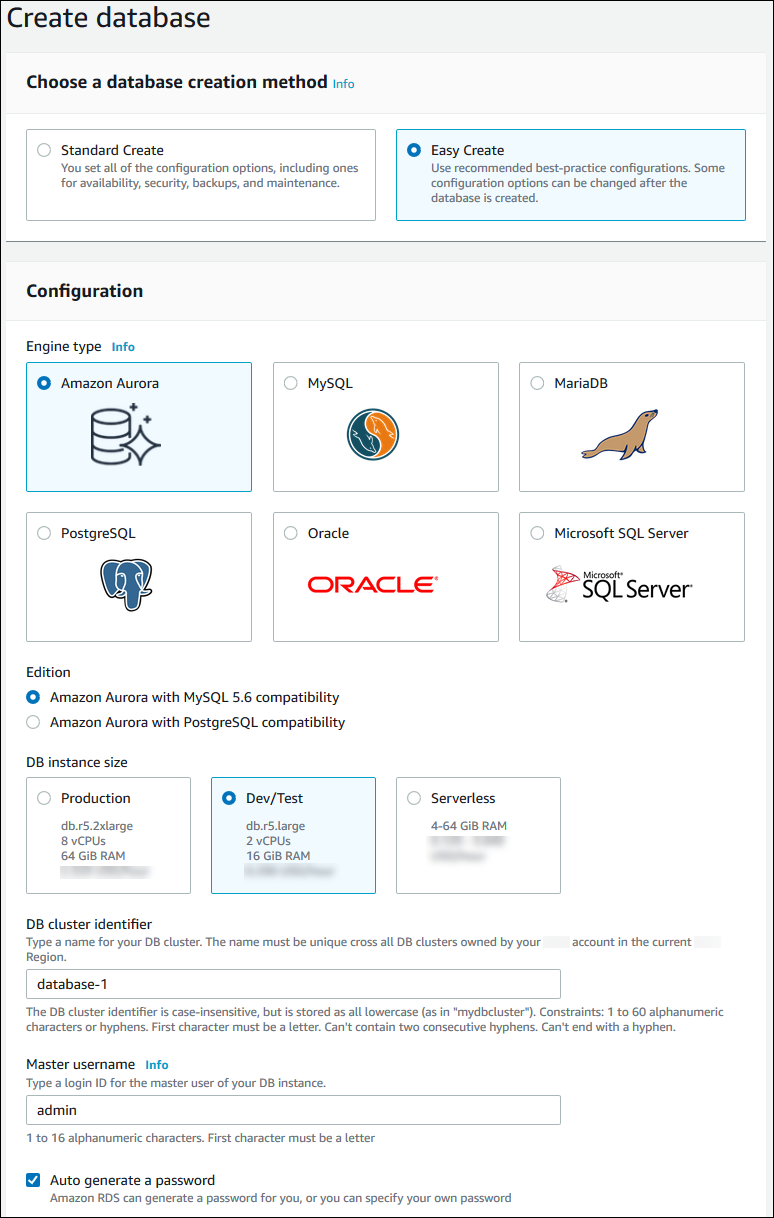Click the PostgreSQL elephant logo
The height and width of the screenshot is (1218, 774).
[x=126, y=585]
